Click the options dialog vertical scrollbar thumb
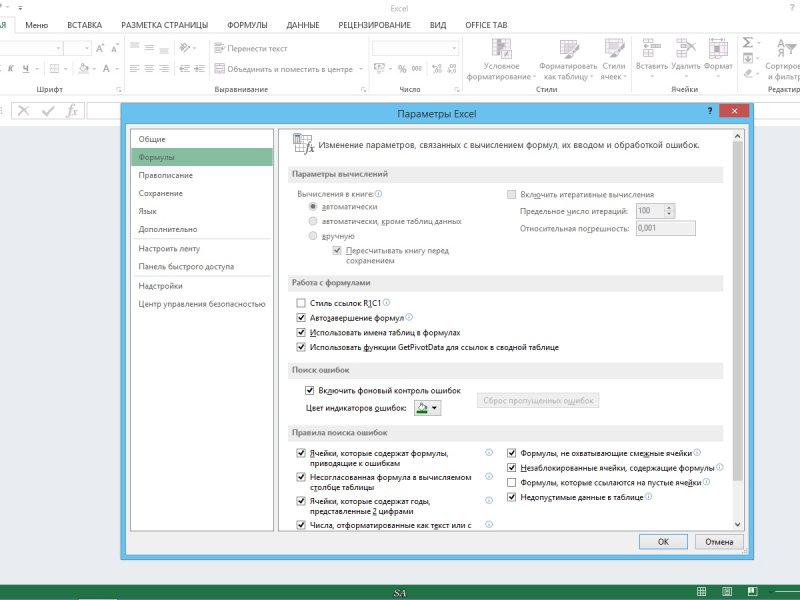This screenshot has height=600, width=800. point(737,311)
